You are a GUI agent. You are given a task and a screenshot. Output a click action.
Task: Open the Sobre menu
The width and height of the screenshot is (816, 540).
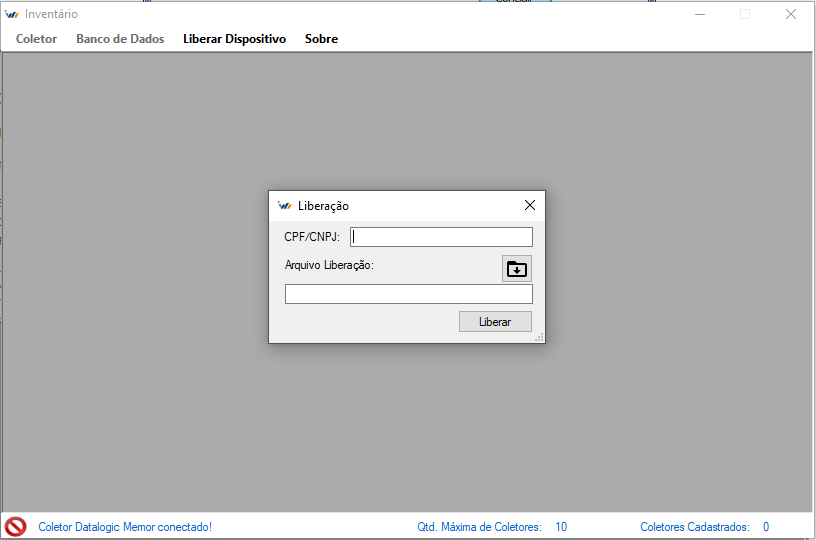pyautogui.click(x=321, y=39)
